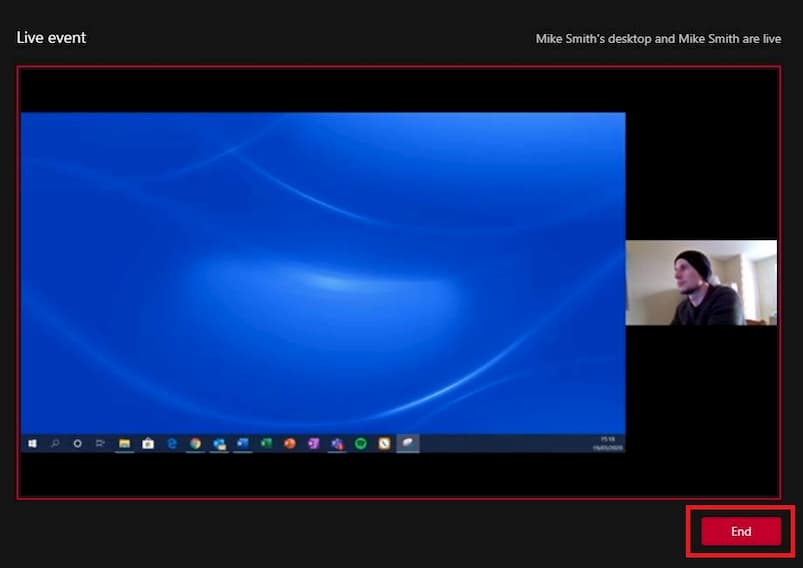Viewport: 803px width, 568px height.
Task: Open Cortana circle icon on the taskbar
Action: coord(77,444)
